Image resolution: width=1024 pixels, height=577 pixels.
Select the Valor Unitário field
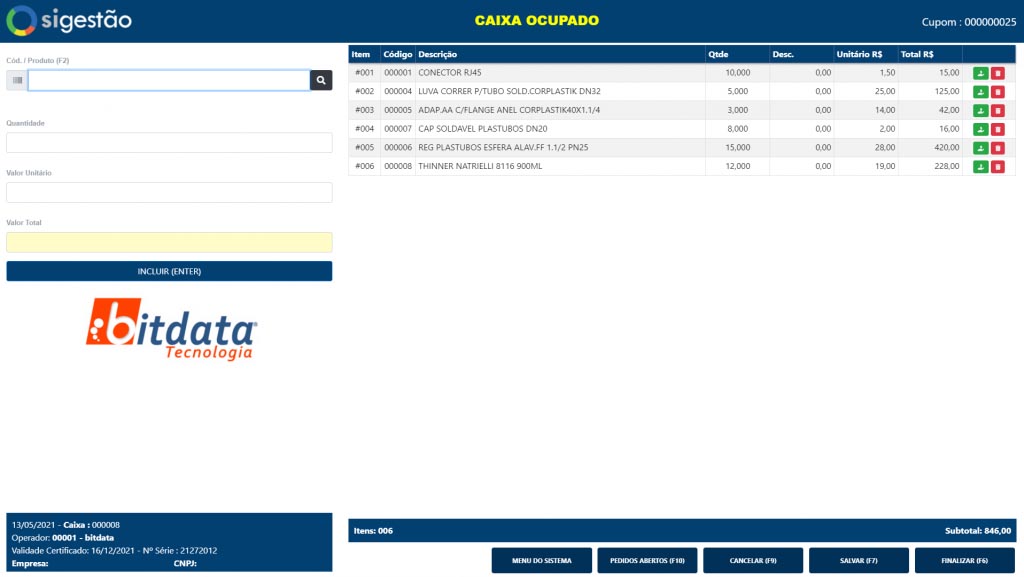point(169,192)
